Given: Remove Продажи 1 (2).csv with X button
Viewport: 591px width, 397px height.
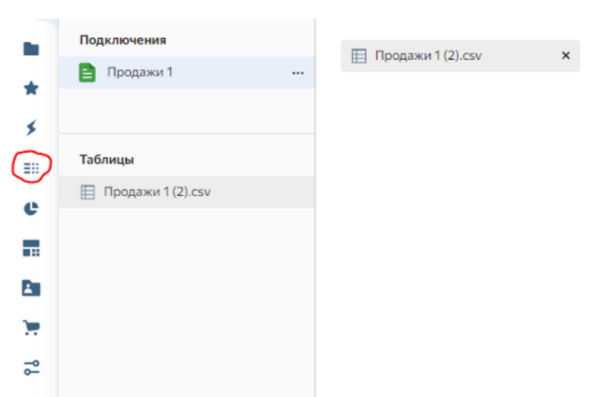Looking at the screenshot, I should point(565,55).
